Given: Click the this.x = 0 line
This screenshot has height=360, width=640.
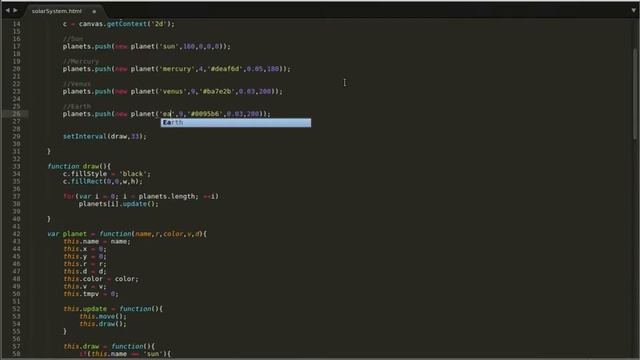Looking at the screenshot, I should pos(84,249).
